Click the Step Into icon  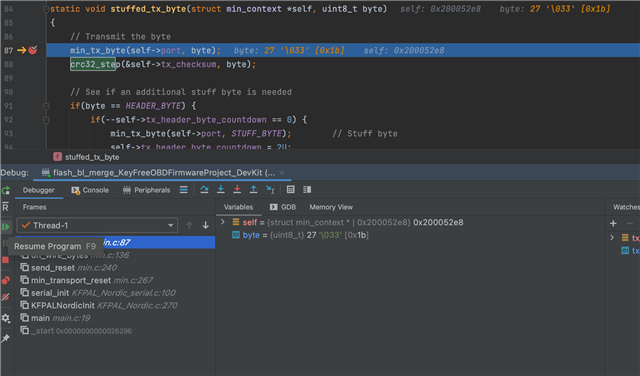(220, 189)
